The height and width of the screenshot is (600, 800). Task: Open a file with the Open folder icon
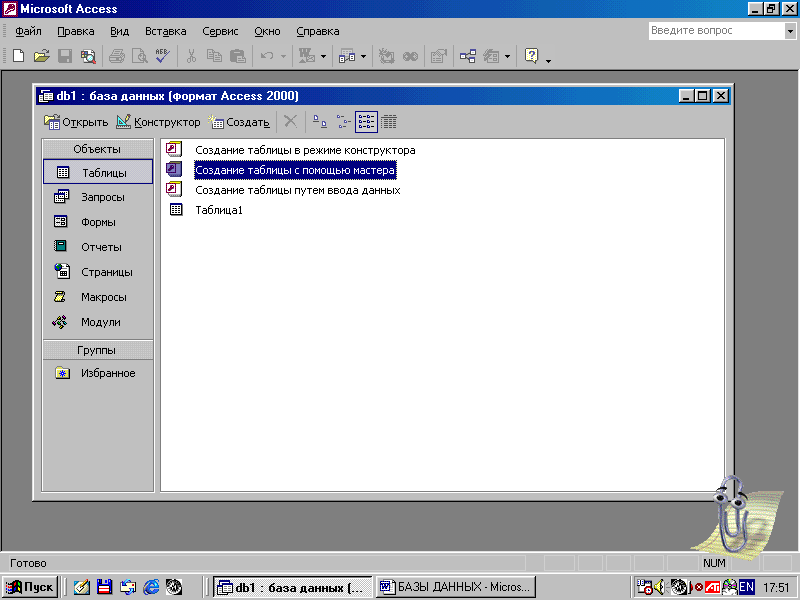pos(41,56)
